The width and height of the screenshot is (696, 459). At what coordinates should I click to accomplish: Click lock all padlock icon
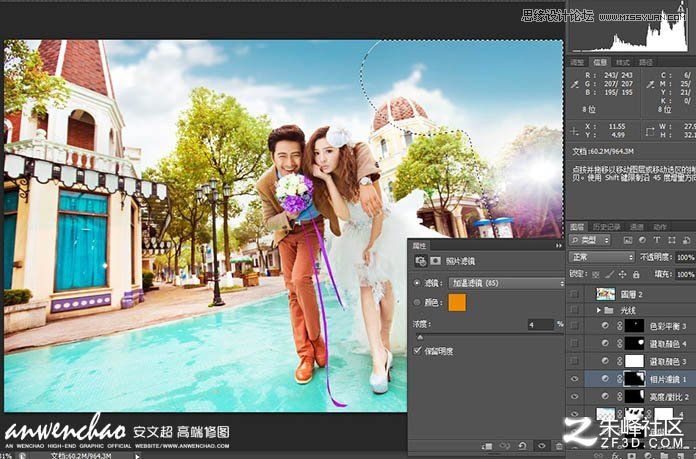pos(636,275)
